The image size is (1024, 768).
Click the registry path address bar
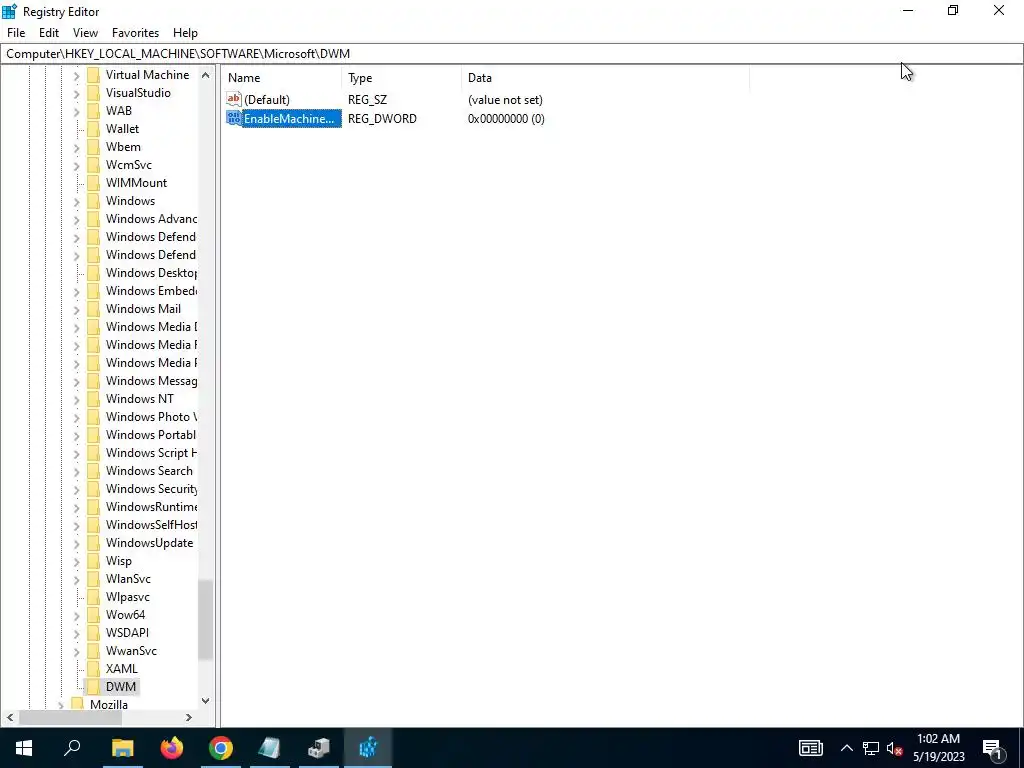(511, 54)
